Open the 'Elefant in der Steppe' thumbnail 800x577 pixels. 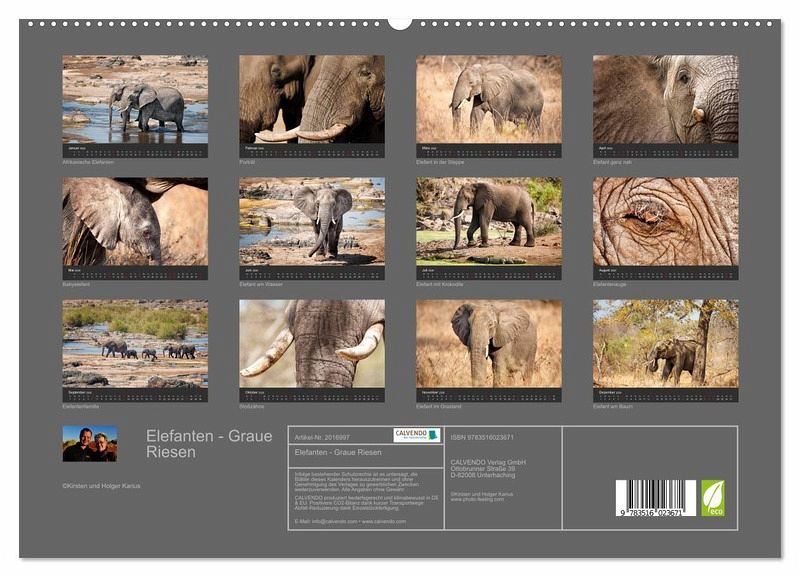tap(489, 100)
